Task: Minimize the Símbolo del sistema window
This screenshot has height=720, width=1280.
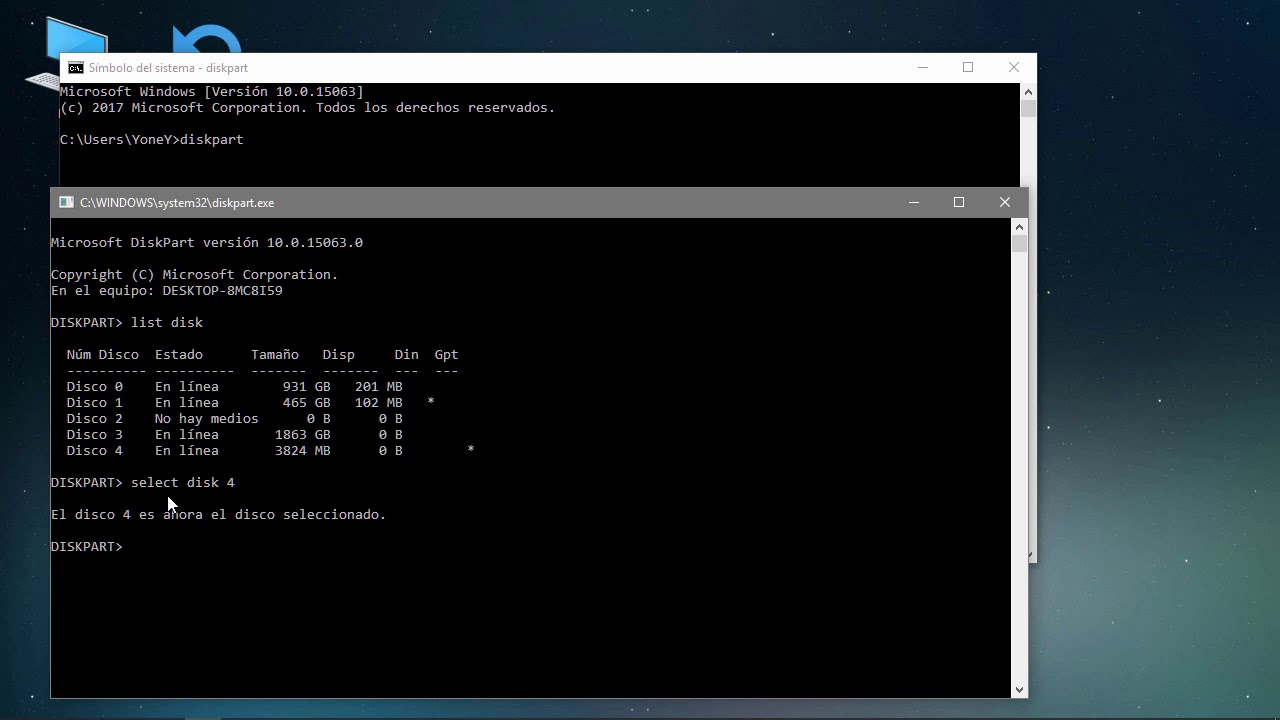Action: pyautogui.click(x=923, y=68)
